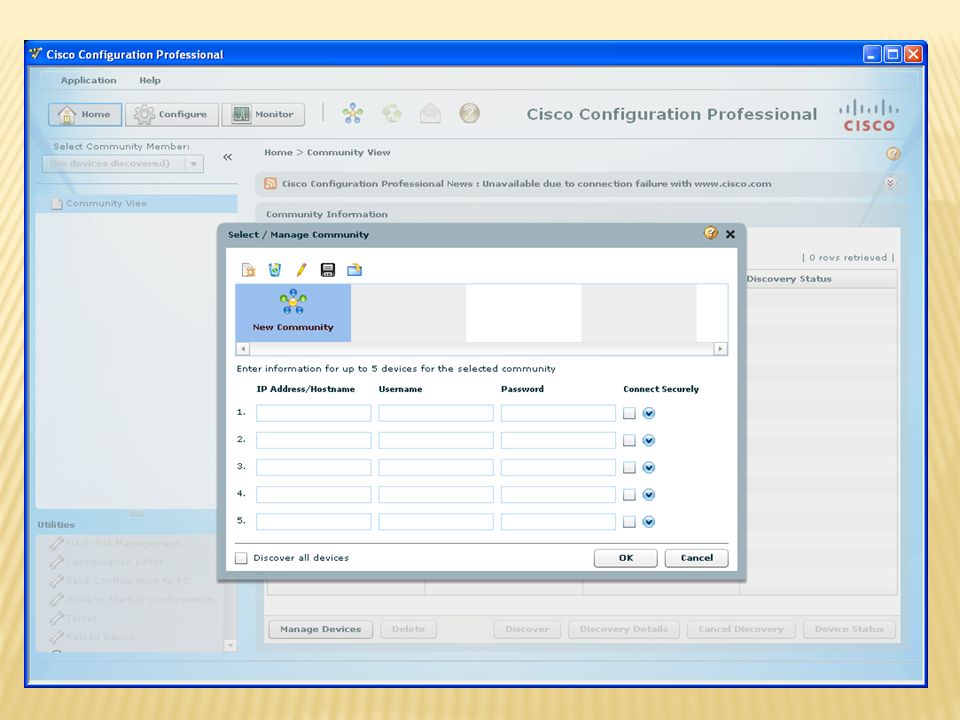Click the create new community icon in dialog toolbar
This screenshot has width=960, height=720.
tap(249, 270)
